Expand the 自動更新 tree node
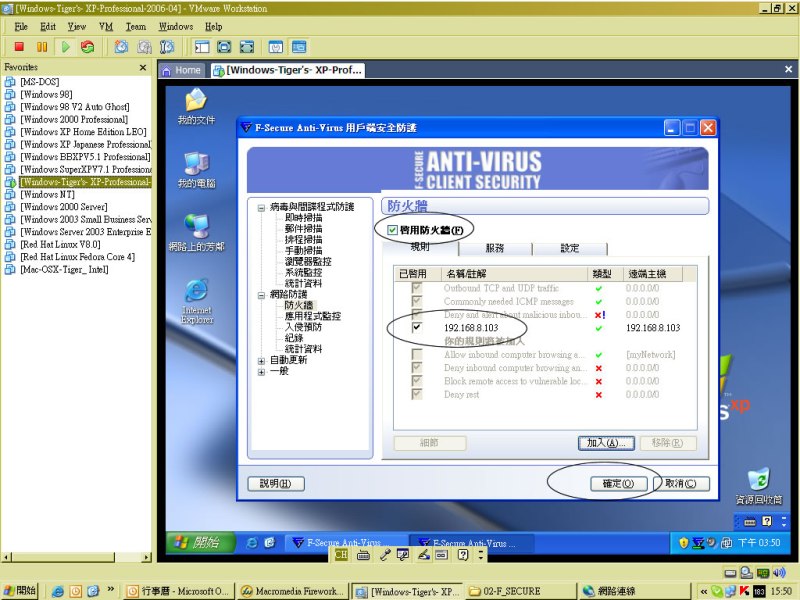 [262, 360]
